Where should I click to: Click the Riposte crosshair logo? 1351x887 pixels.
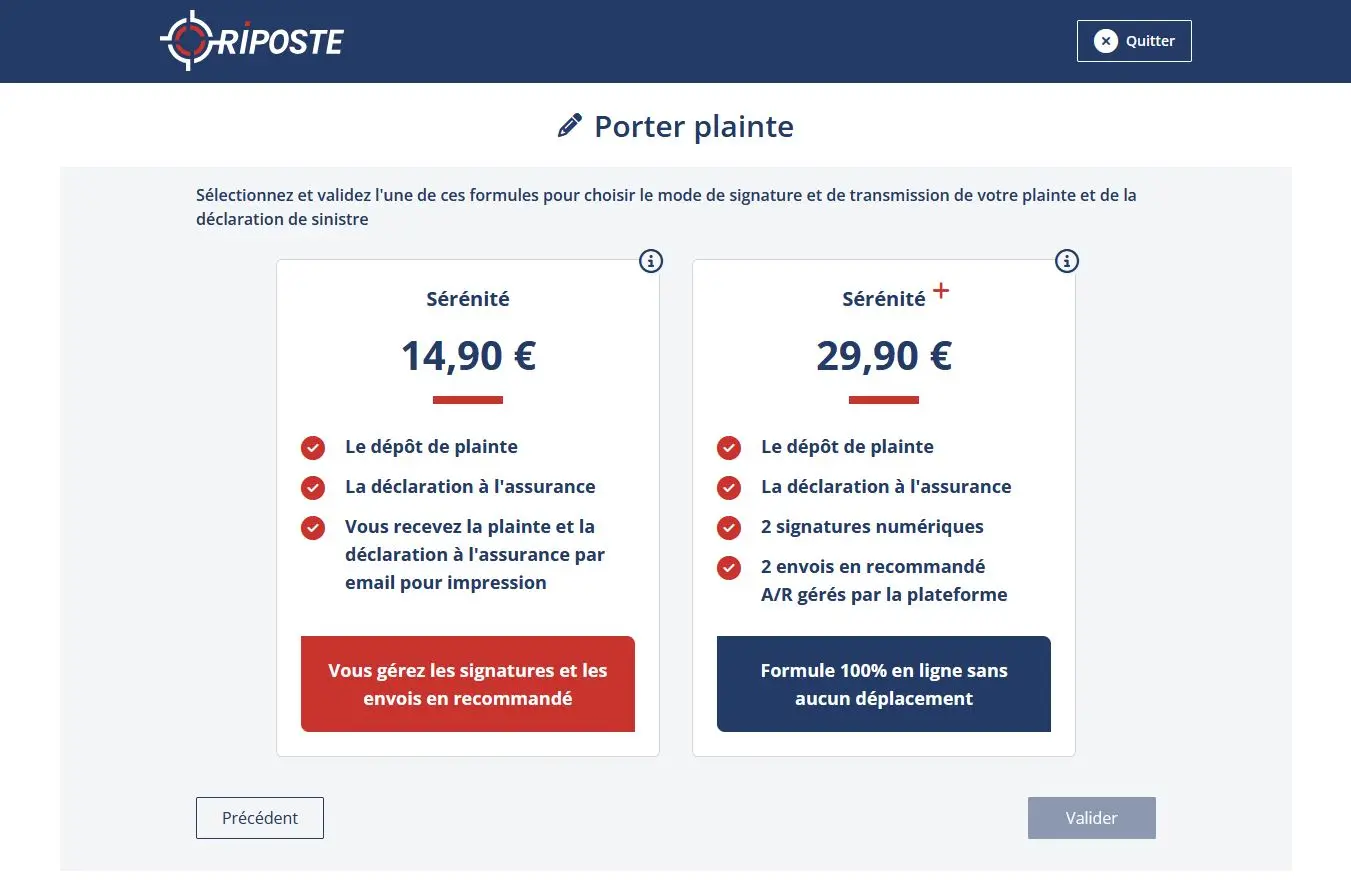click(x=187, y=41)
